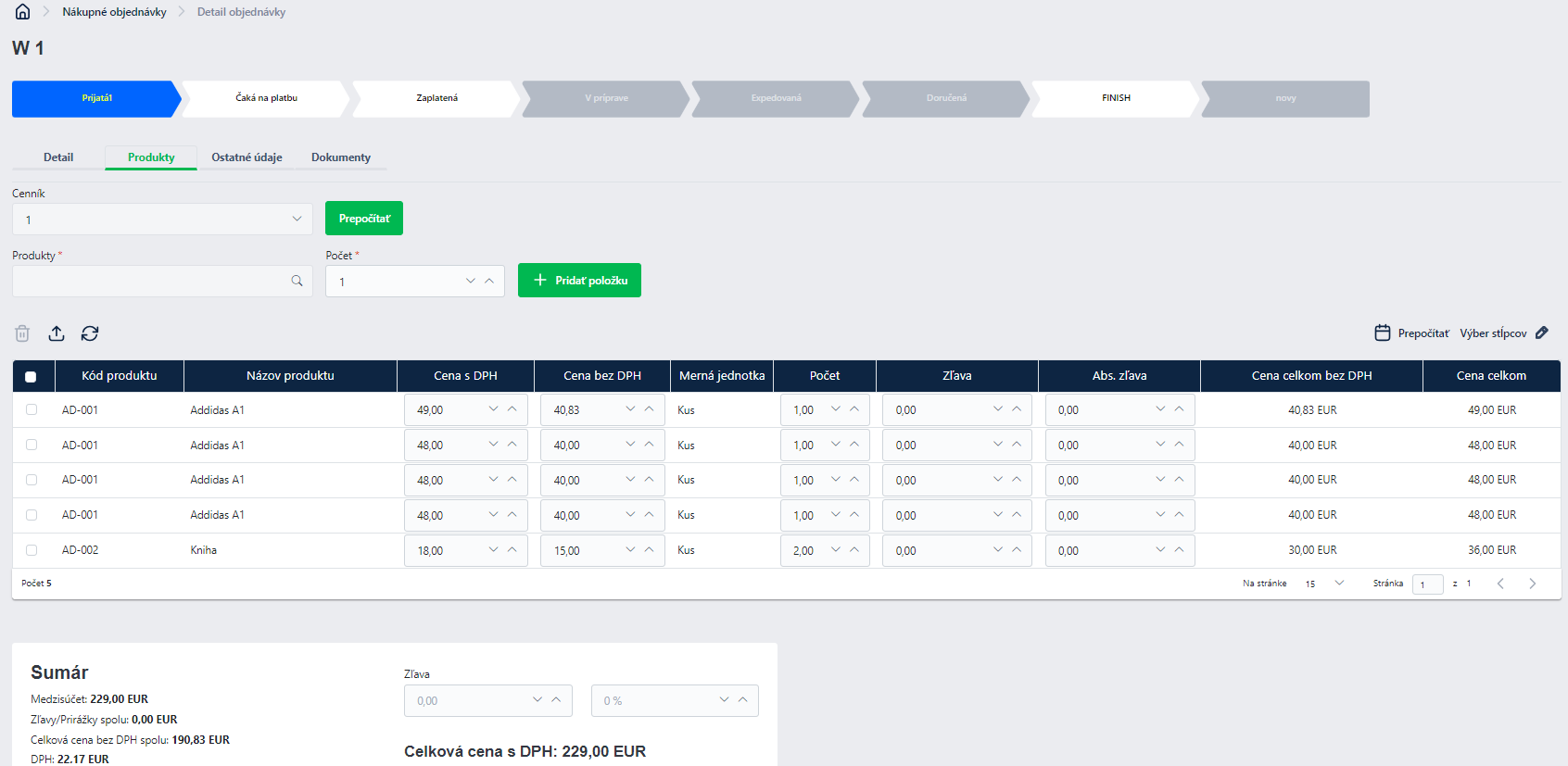The height and width of the screenshot is (766, 1568).
Task: Go to next page arrow in pagination
Action: point(1533,584)
